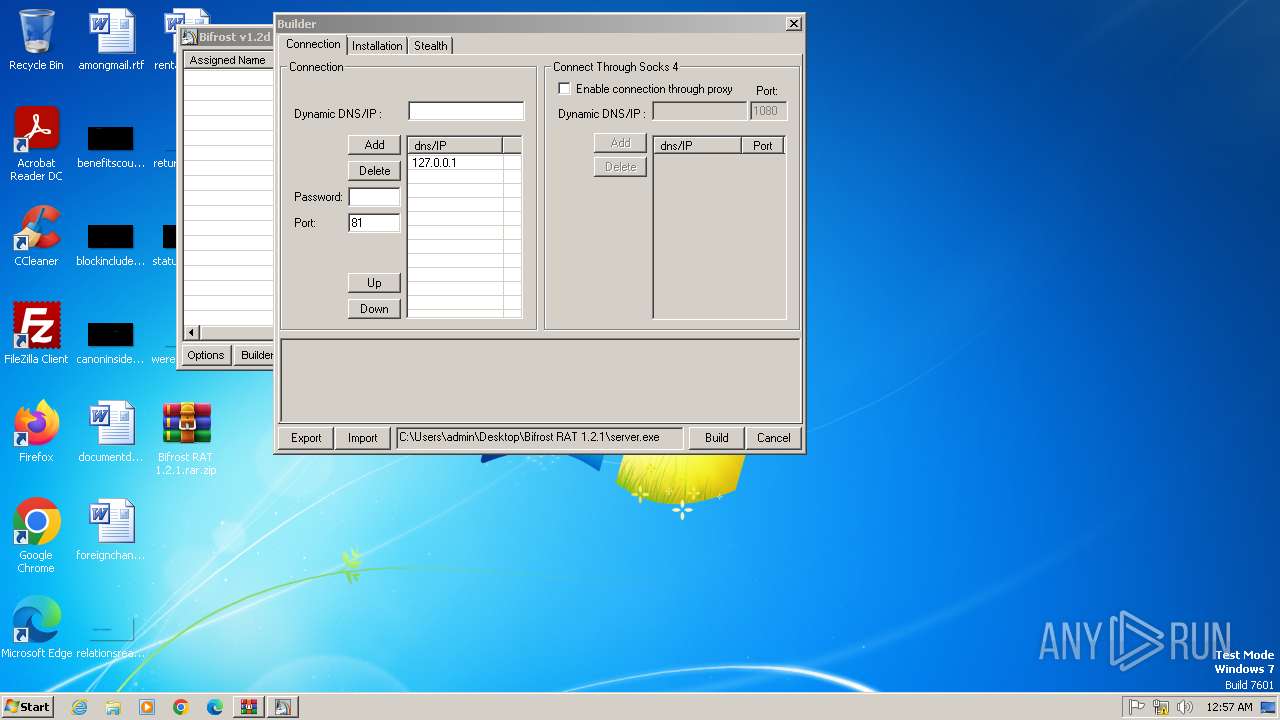The image size is (1280, 720).
Task: Click Add button in Connection group
Action: coord(374,145)
